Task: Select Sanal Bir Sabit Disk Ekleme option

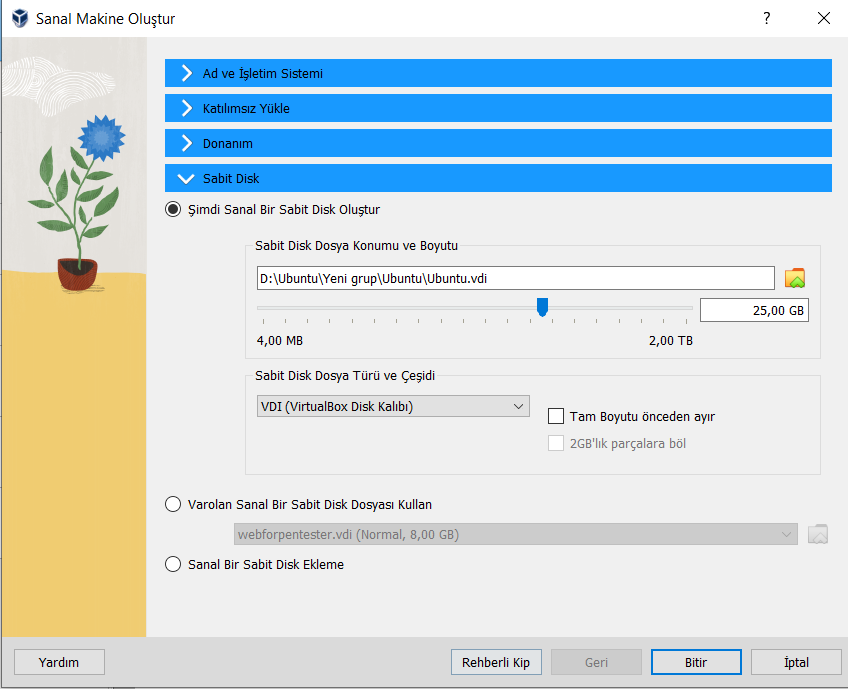Action: point(173,564)
